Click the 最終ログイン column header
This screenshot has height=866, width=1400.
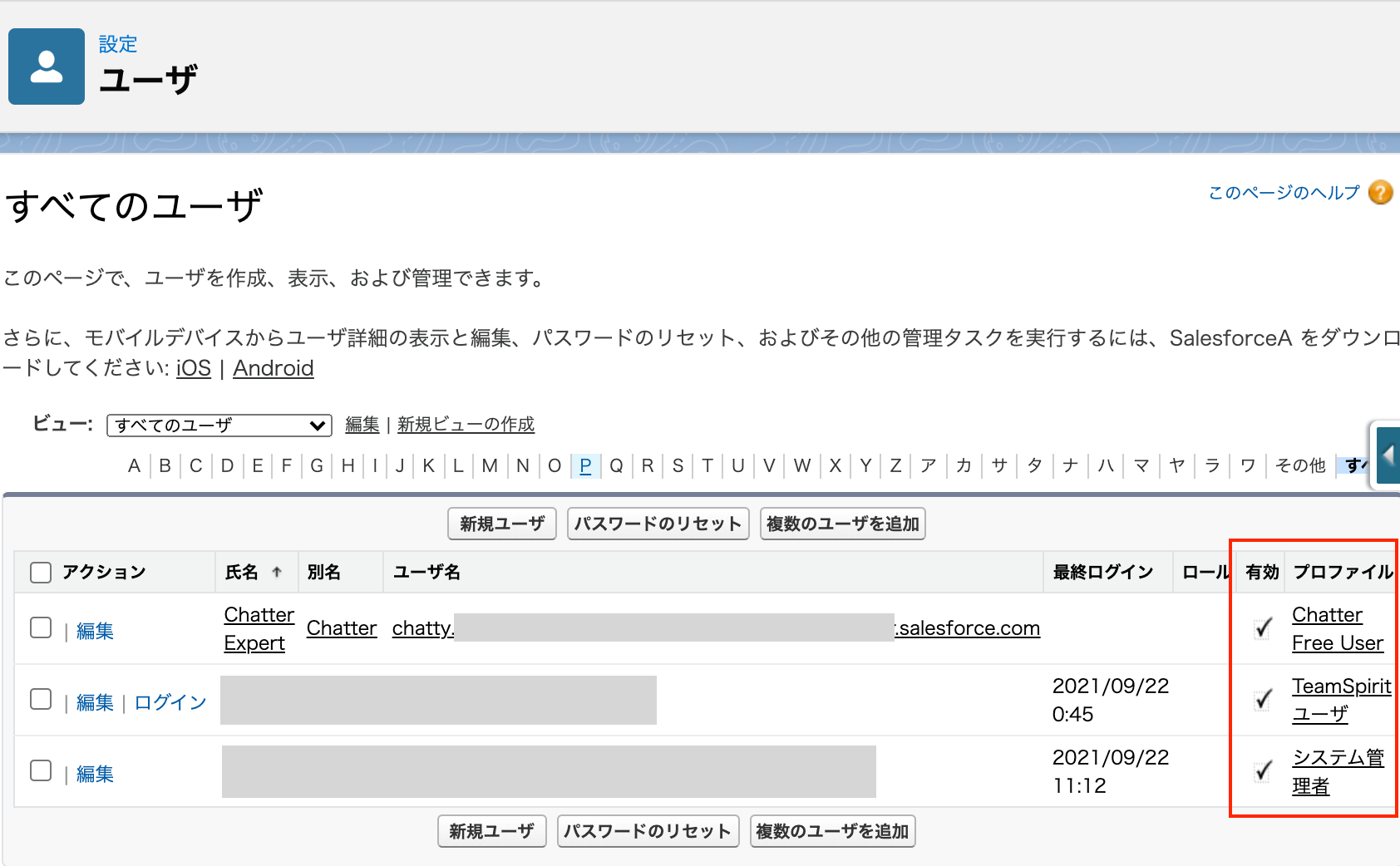tap(1103, 572)
